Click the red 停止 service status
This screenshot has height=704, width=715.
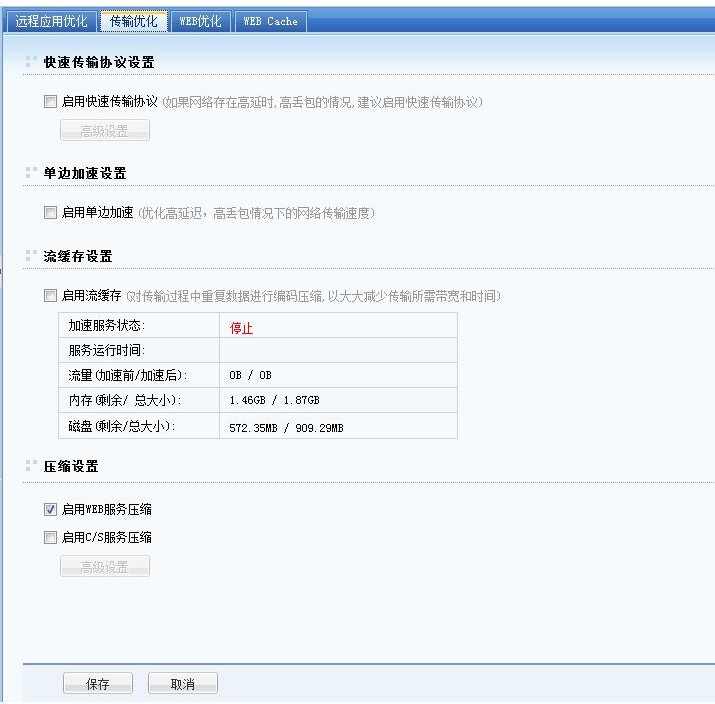click(242, 327)
